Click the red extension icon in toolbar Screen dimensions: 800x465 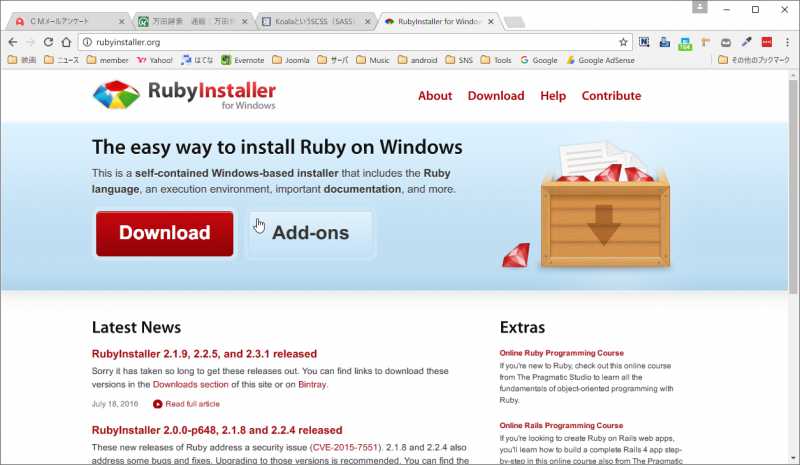tap(766, 42)
